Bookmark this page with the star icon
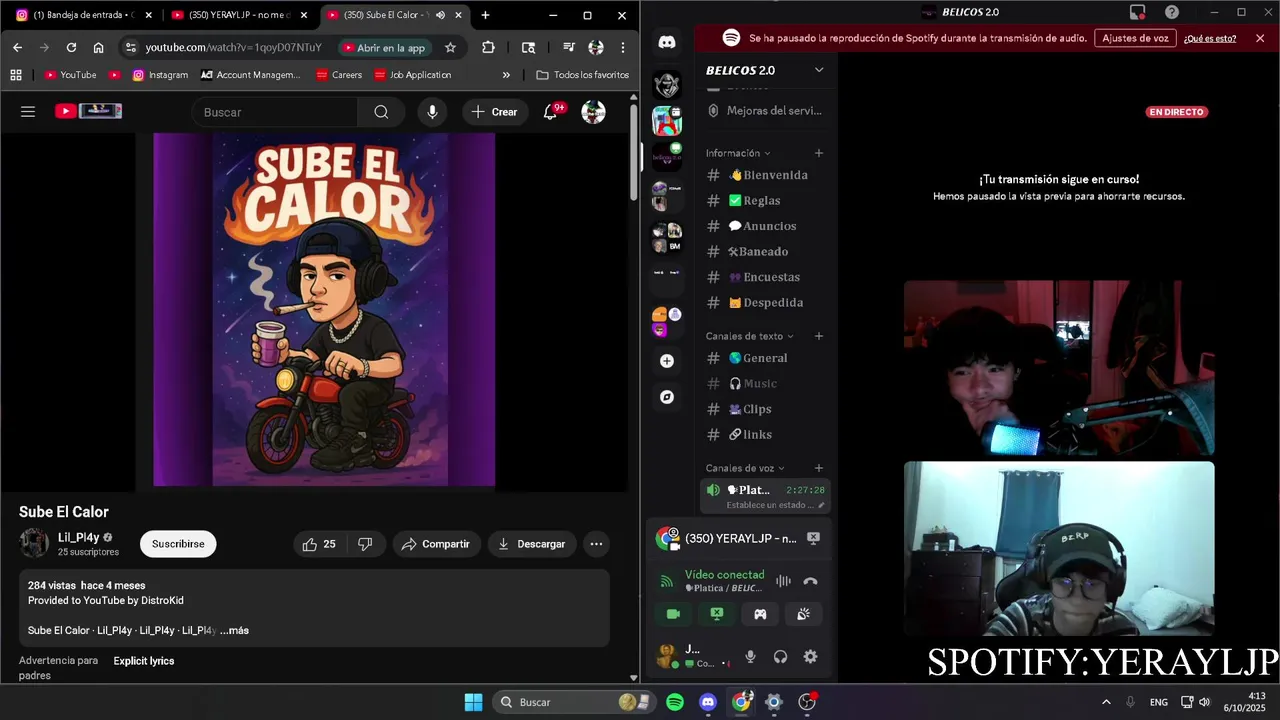The width and height of the screenshot is (1280, 720). [450, 47]
